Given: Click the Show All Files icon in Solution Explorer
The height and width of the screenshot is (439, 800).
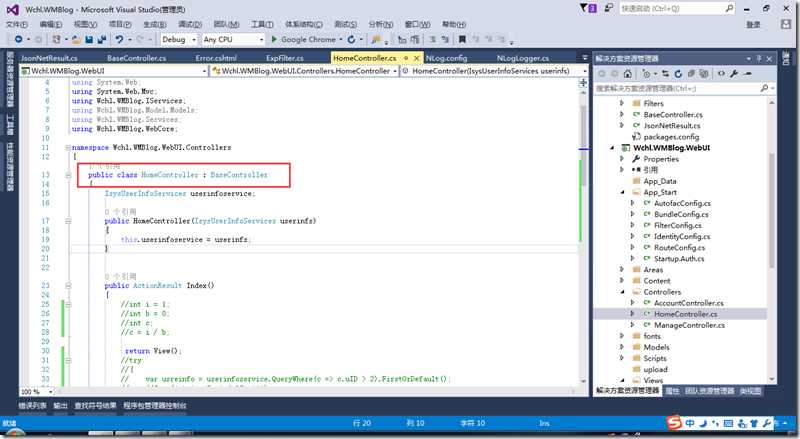Looking at the screenshot, I should (704, 74).
